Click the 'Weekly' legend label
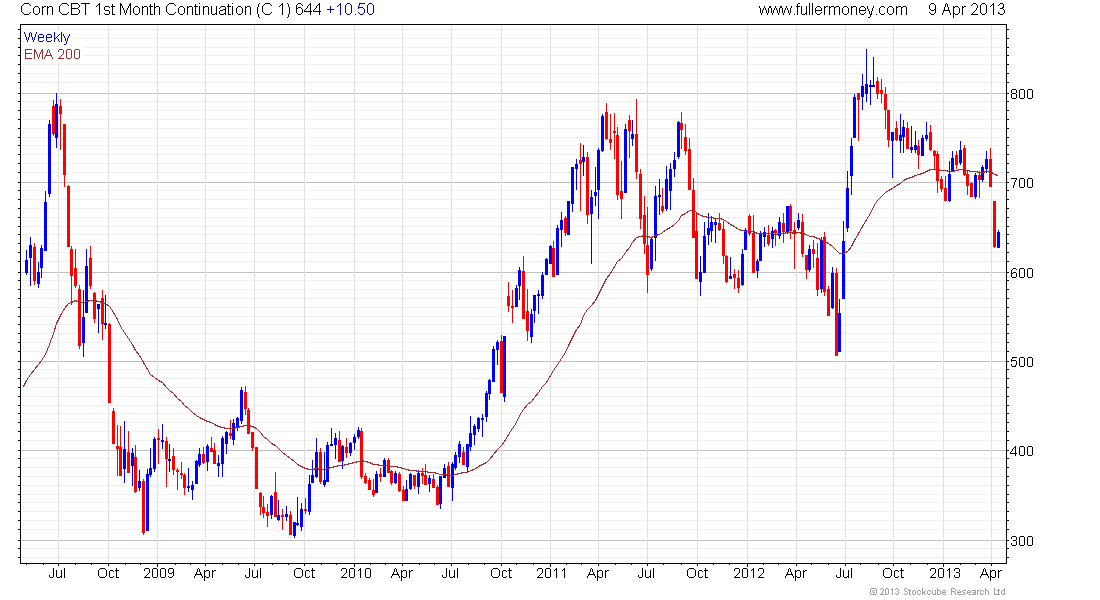 point(47,37)
